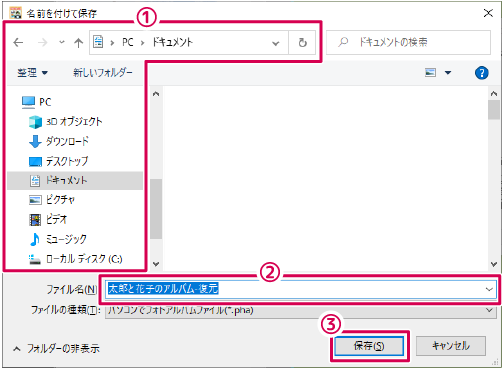Go up one folder level

point(78,42)
